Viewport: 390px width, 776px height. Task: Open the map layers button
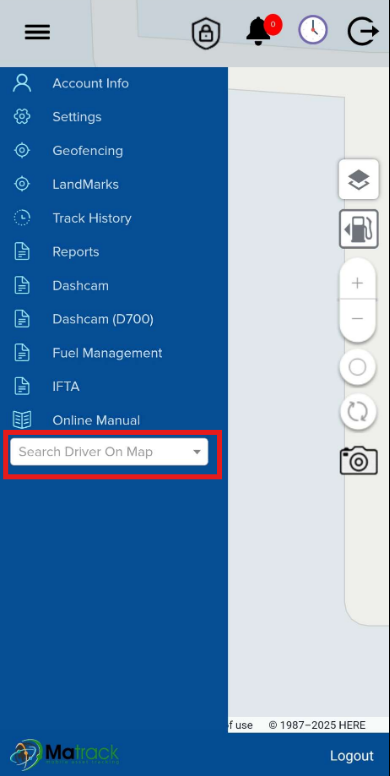(x=359, y=179)
